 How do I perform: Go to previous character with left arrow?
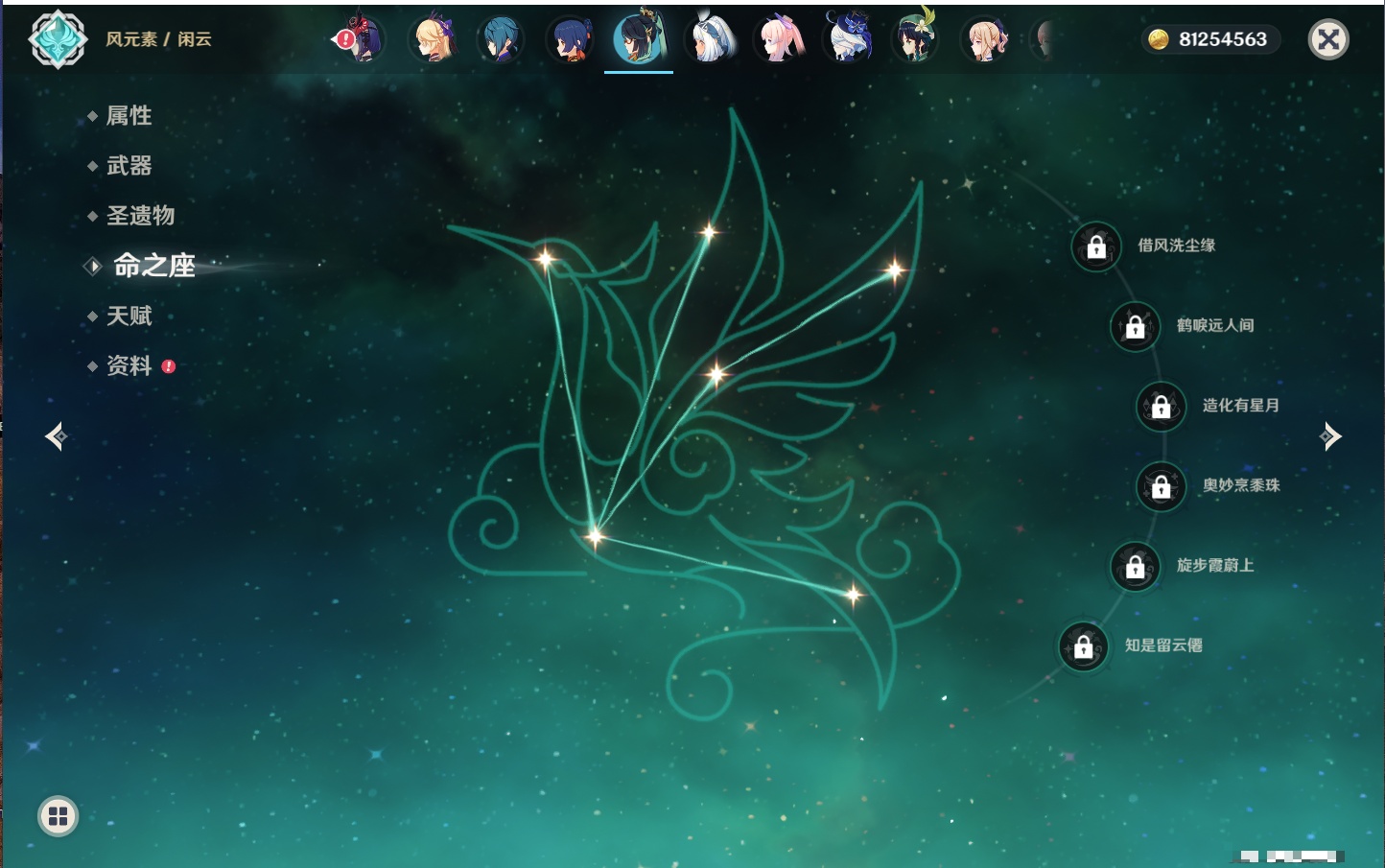[56, 436]
